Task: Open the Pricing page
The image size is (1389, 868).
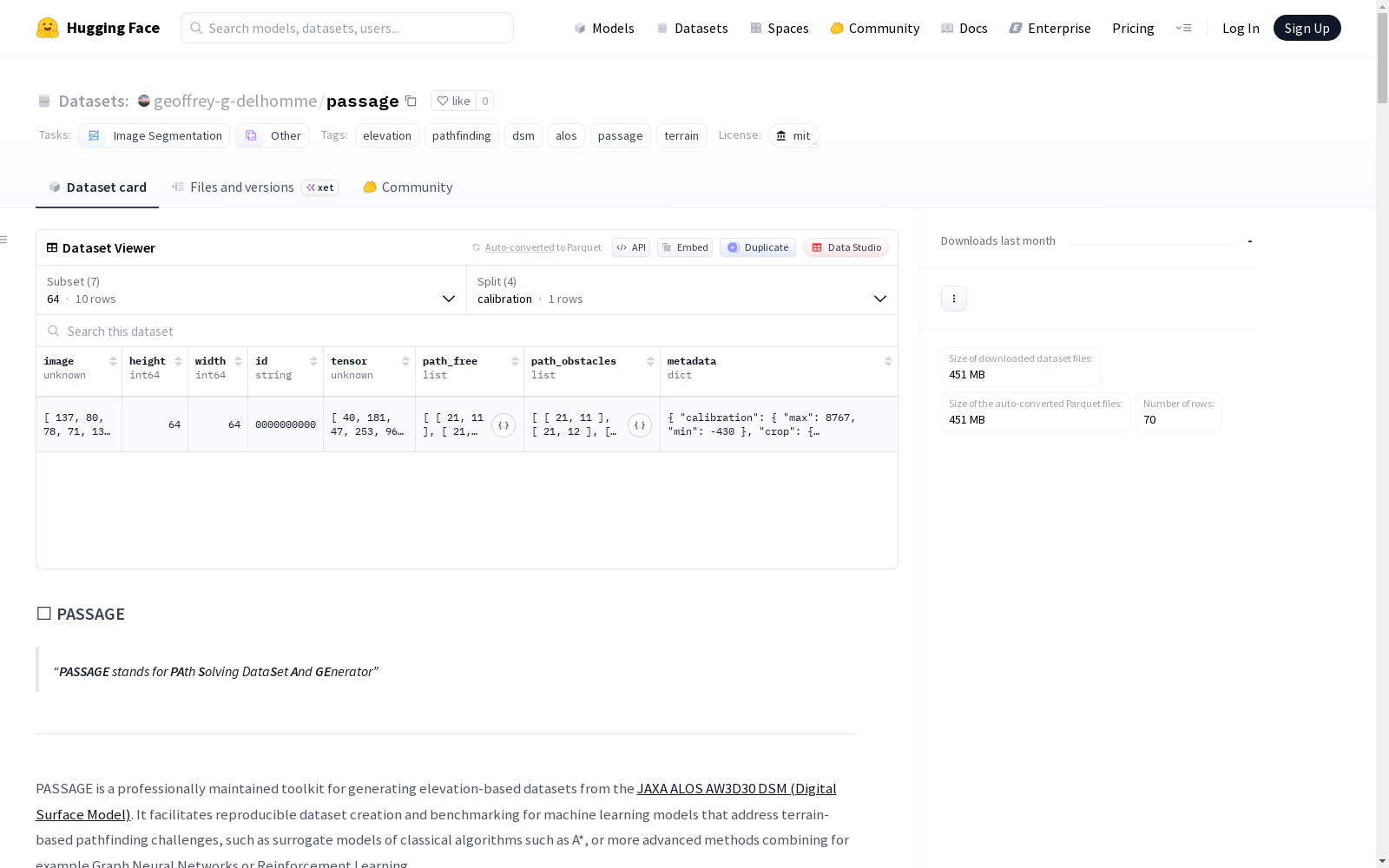Action: click(1133, 28)
